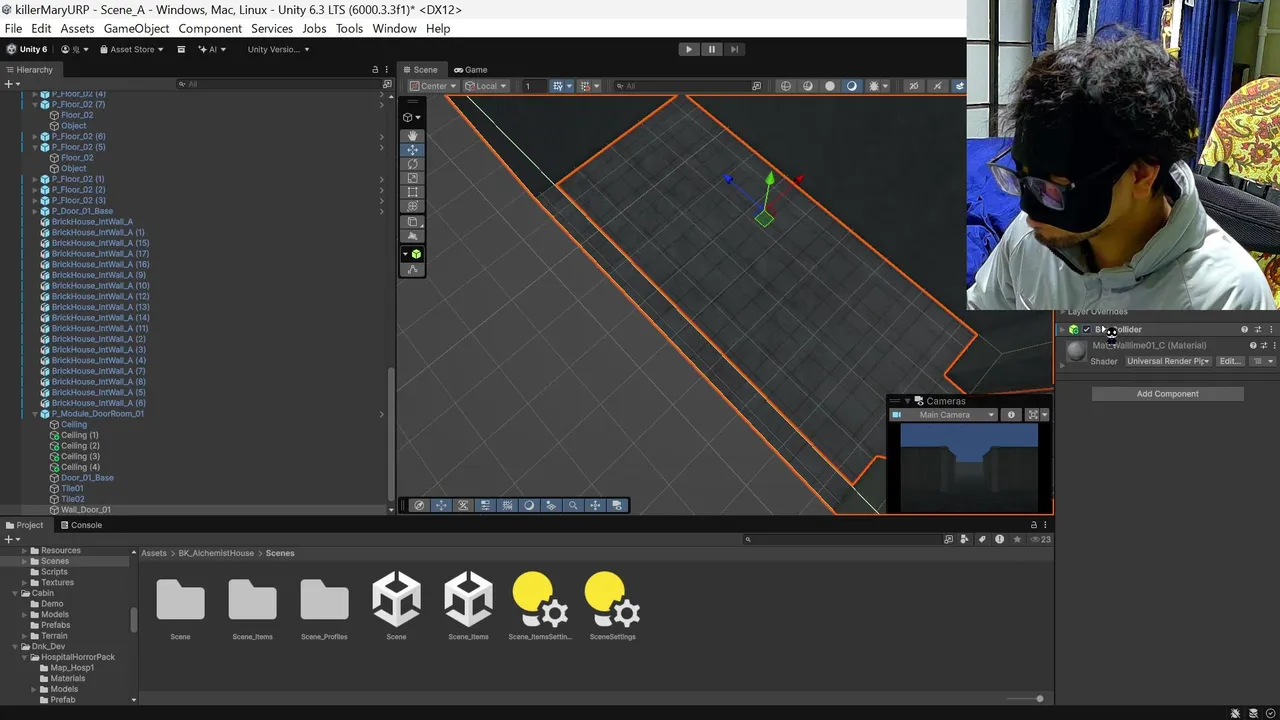The image size is (1280, 720).
Task: Expand the P_Door_01_Base tree item
Action: coord(35,211)
